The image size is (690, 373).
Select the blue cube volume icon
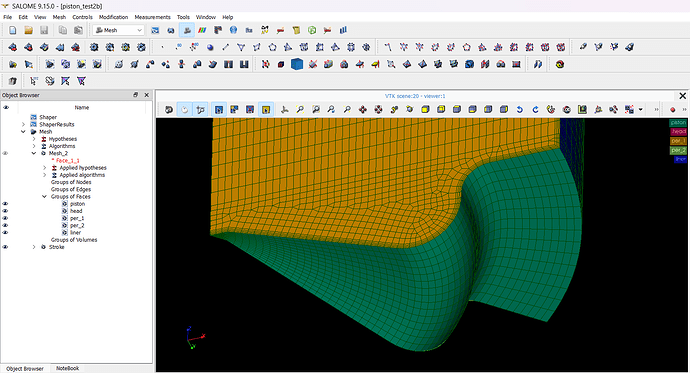pyautogui.click(x=297, y=64)
